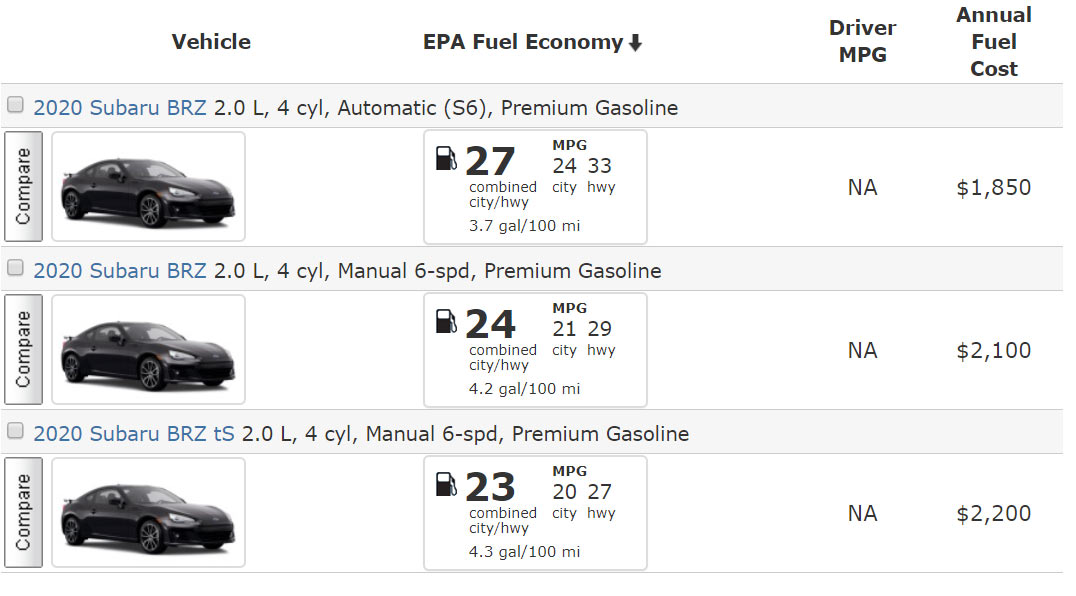The image size is (1076, 596).
Task: Open the 2020 Subaru BRZ tS link
Action: point(134,434)
